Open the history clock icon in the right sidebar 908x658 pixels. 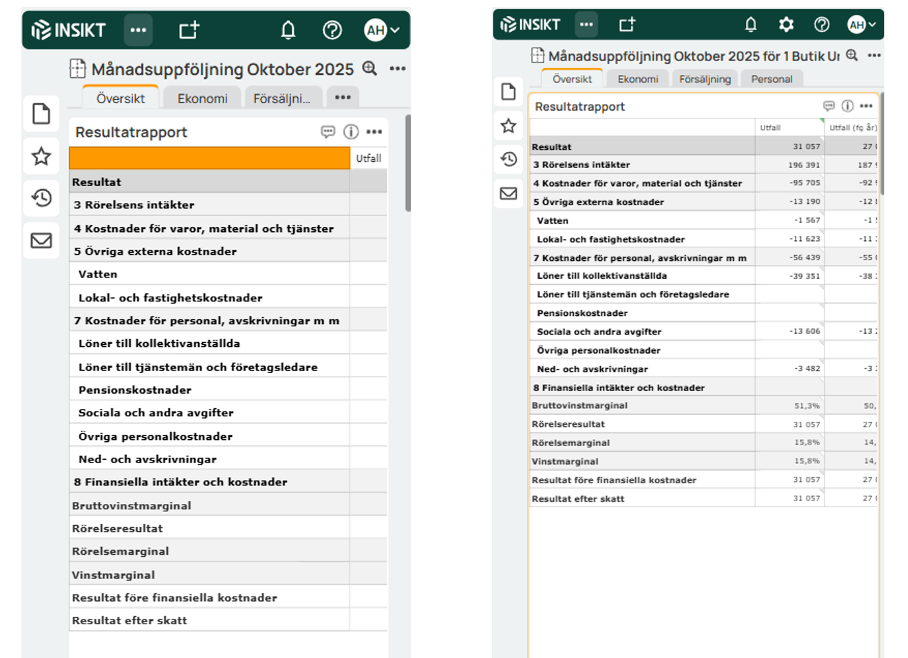tap(508, 159)
